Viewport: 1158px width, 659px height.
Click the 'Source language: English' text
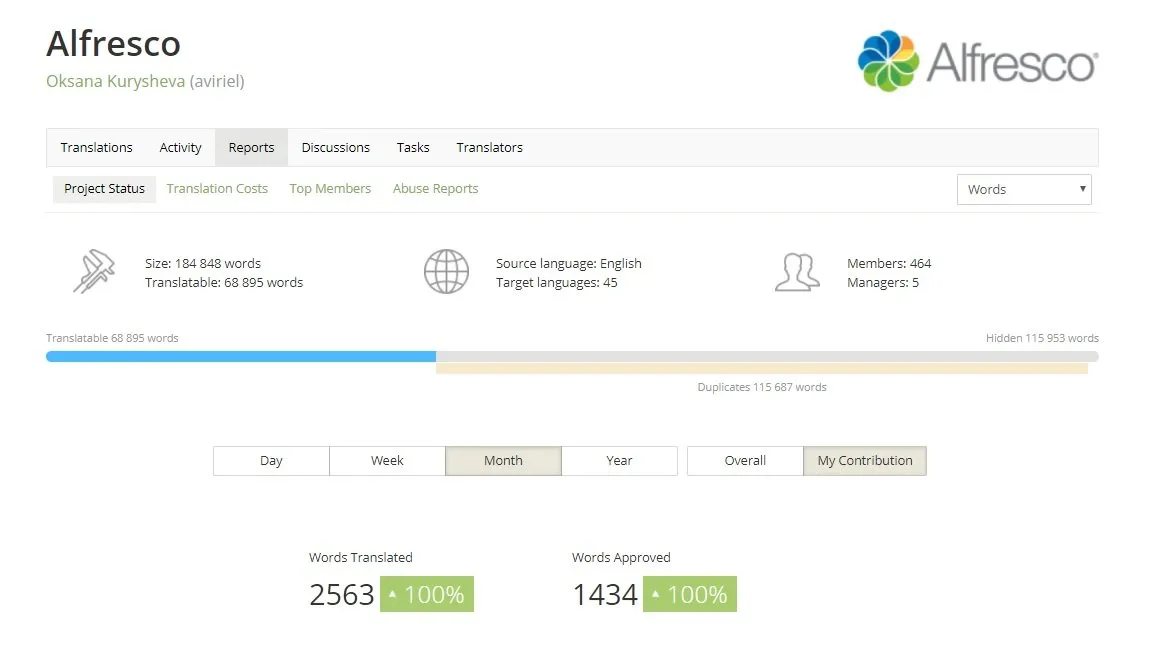pyautogui.click(x=569, y=264)
